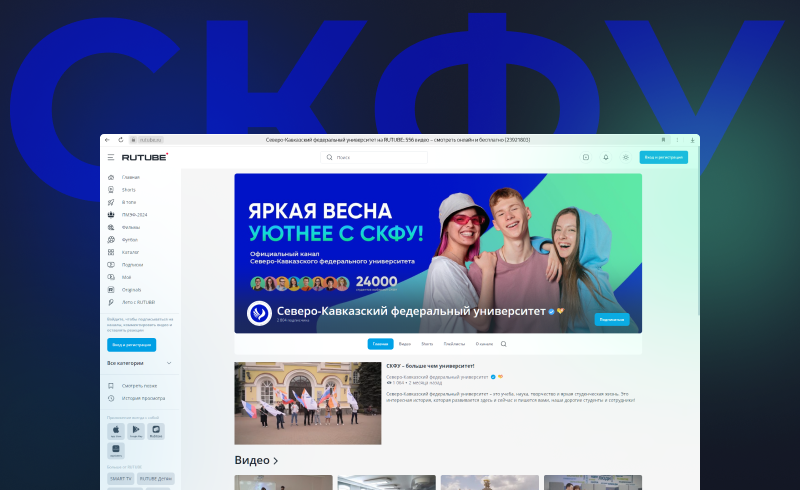Viewport: 800px width, 490px height.
Task: Click the RUTUBE Детям button
Action: 156,479
